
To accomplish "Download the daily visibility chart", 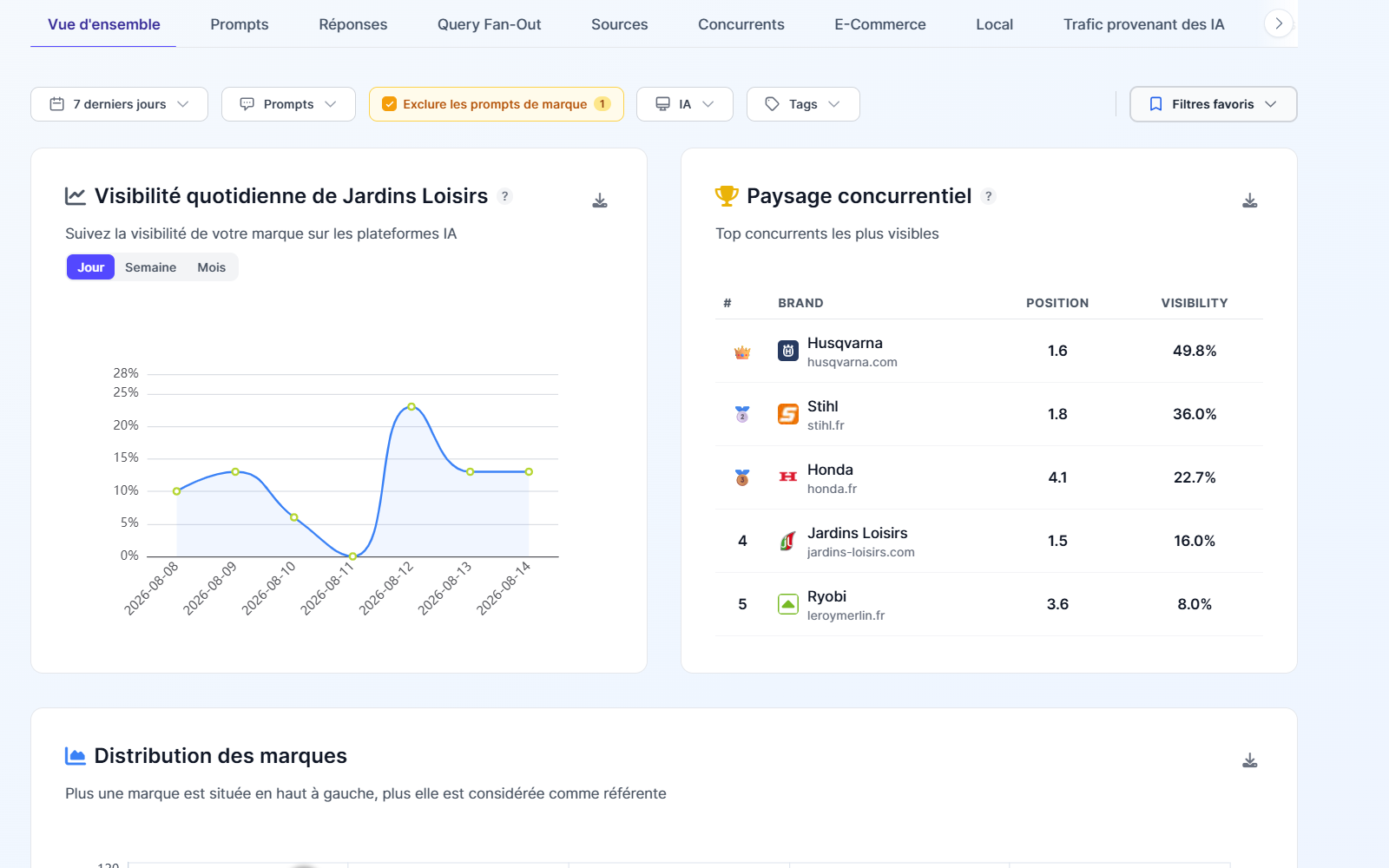I will pyautogui.click(x=600, y=201).
